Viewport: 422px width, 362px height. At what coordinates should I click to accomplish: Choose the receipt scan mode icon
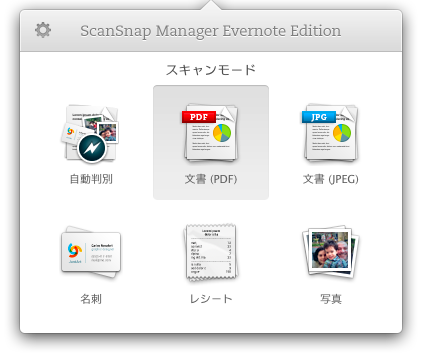(211, 253)
